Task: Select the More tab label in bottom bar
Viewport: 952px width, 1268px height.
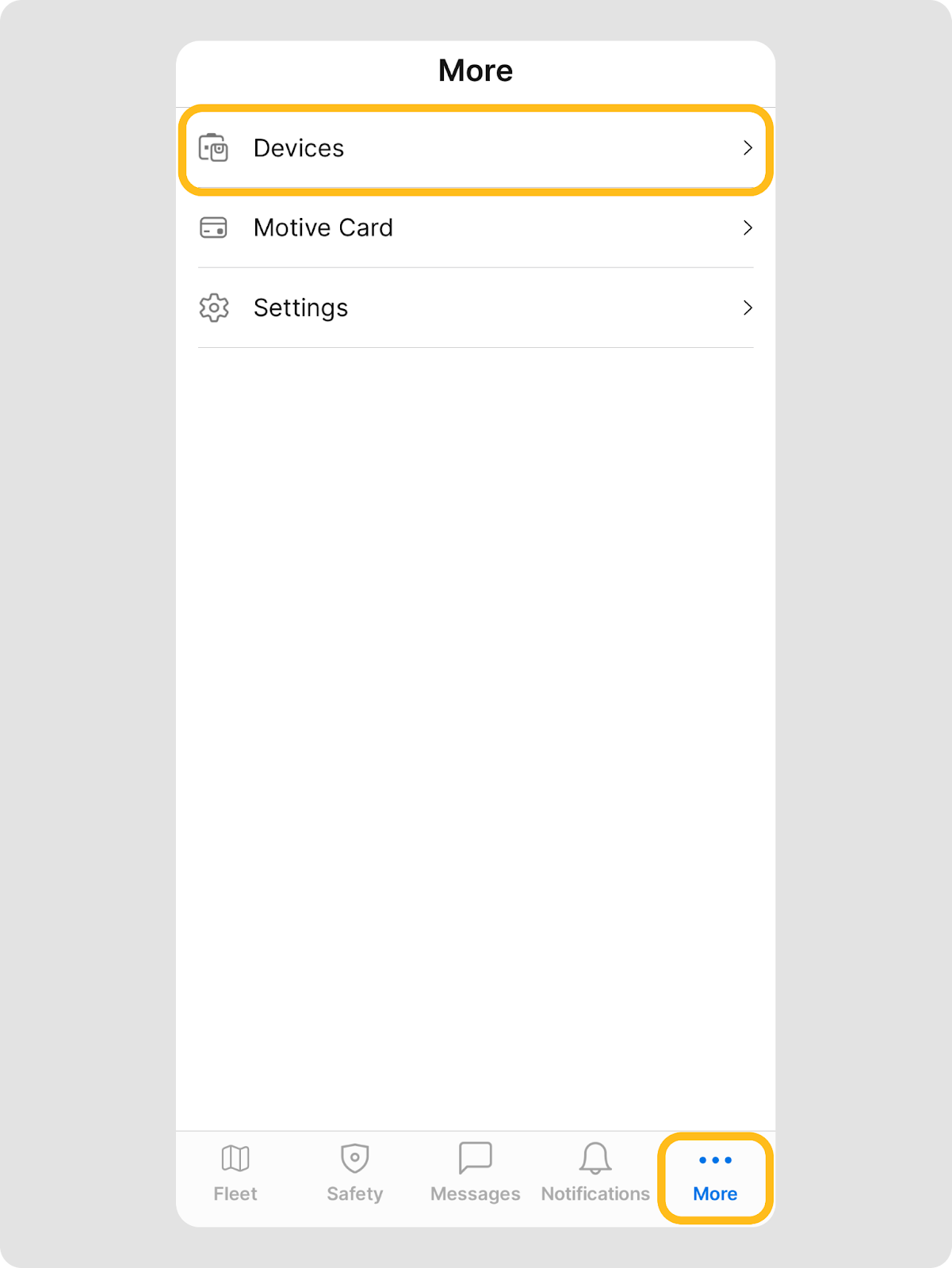Action: 715,1194
